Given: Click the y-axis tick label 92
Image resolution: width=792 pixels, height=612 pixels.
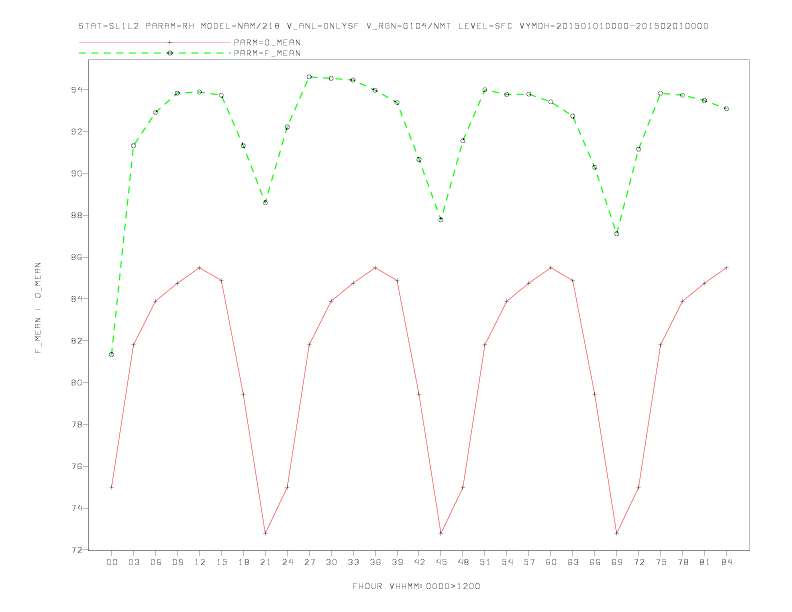Looking at the screenshot, I should pyautogui.click(x=77, y=132).
